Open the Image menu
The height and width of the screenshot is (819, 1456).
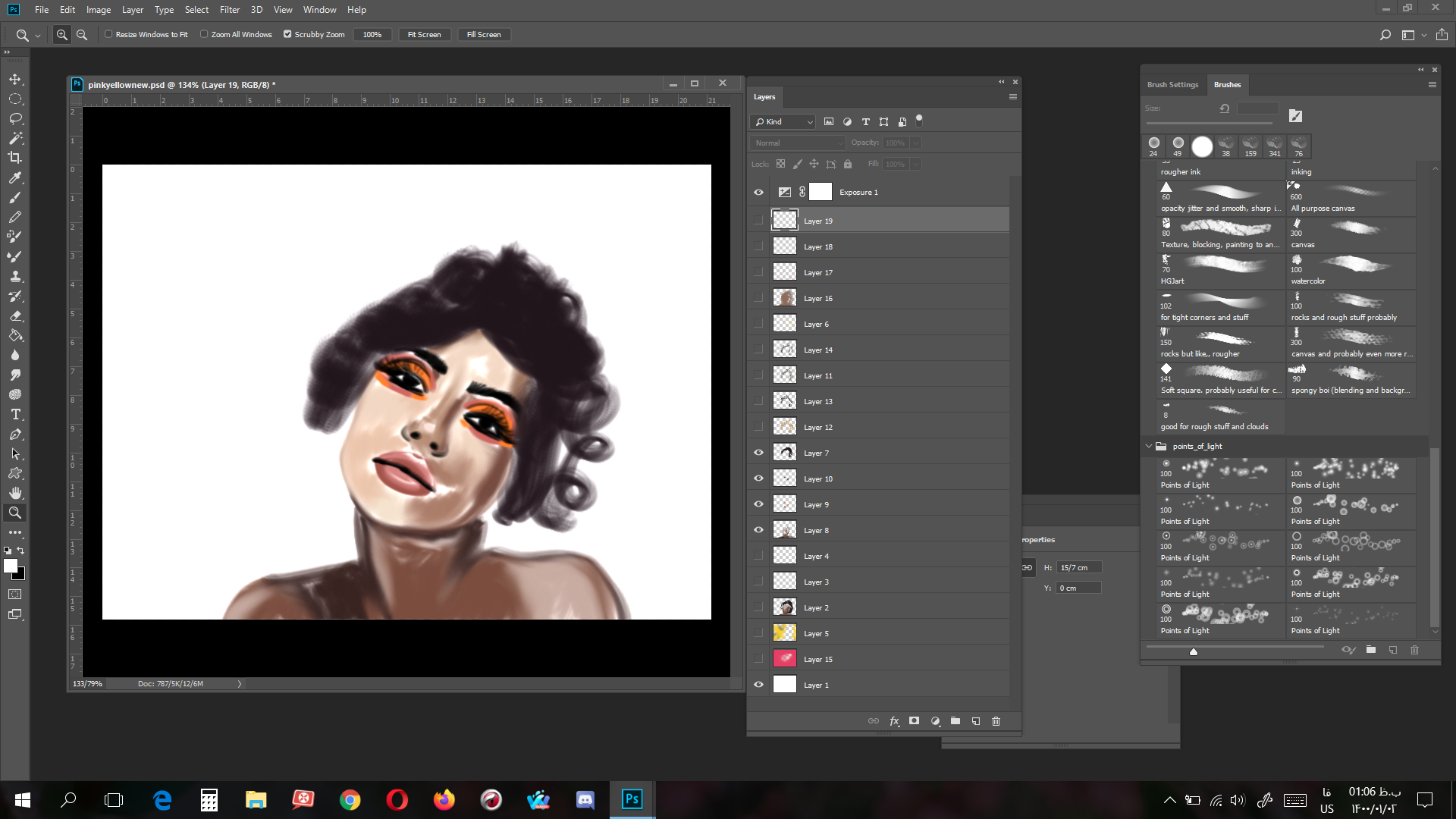pyautogui.click(x=99, y=10)
